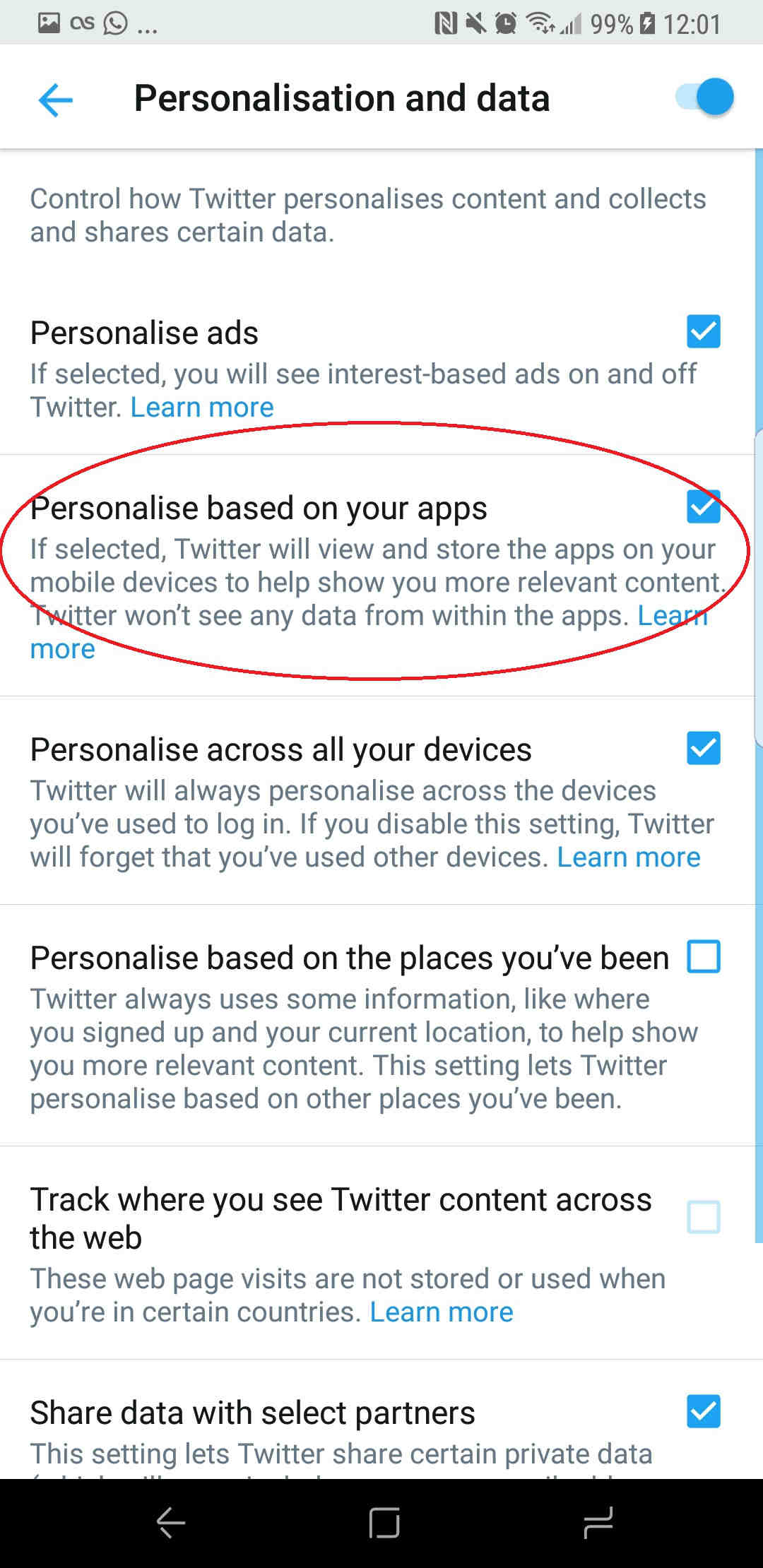This screenshot has width=763, height=1568.
Task: Tap the Personalisation and data page title
Action: coord(342,98)
